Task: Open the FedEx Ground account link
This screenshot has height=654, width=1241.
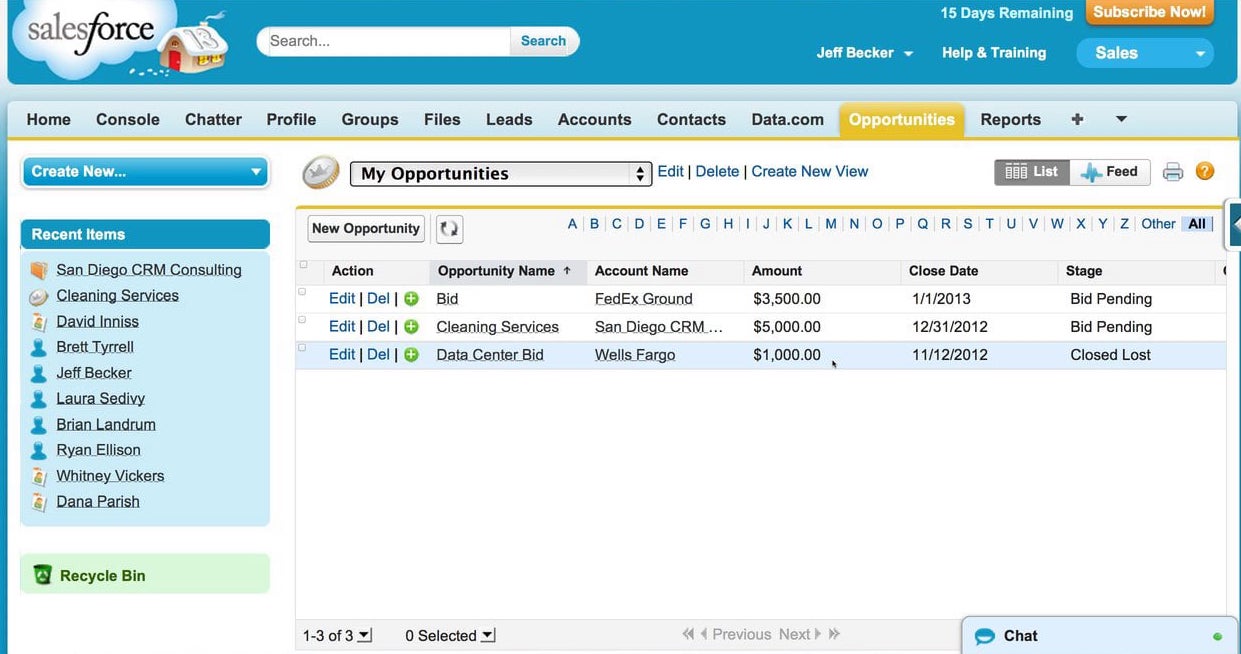Action: [644, 299]
